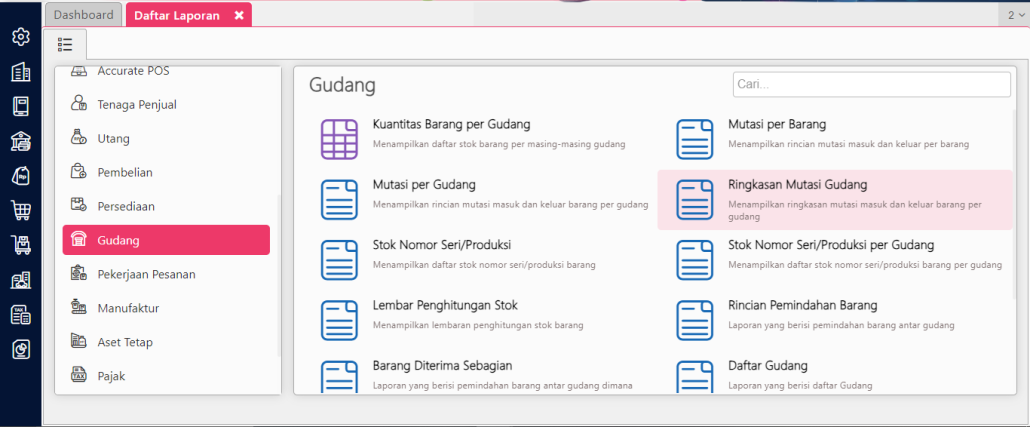Open Kuantitas Barang per Gudang report

pos(451,125)
